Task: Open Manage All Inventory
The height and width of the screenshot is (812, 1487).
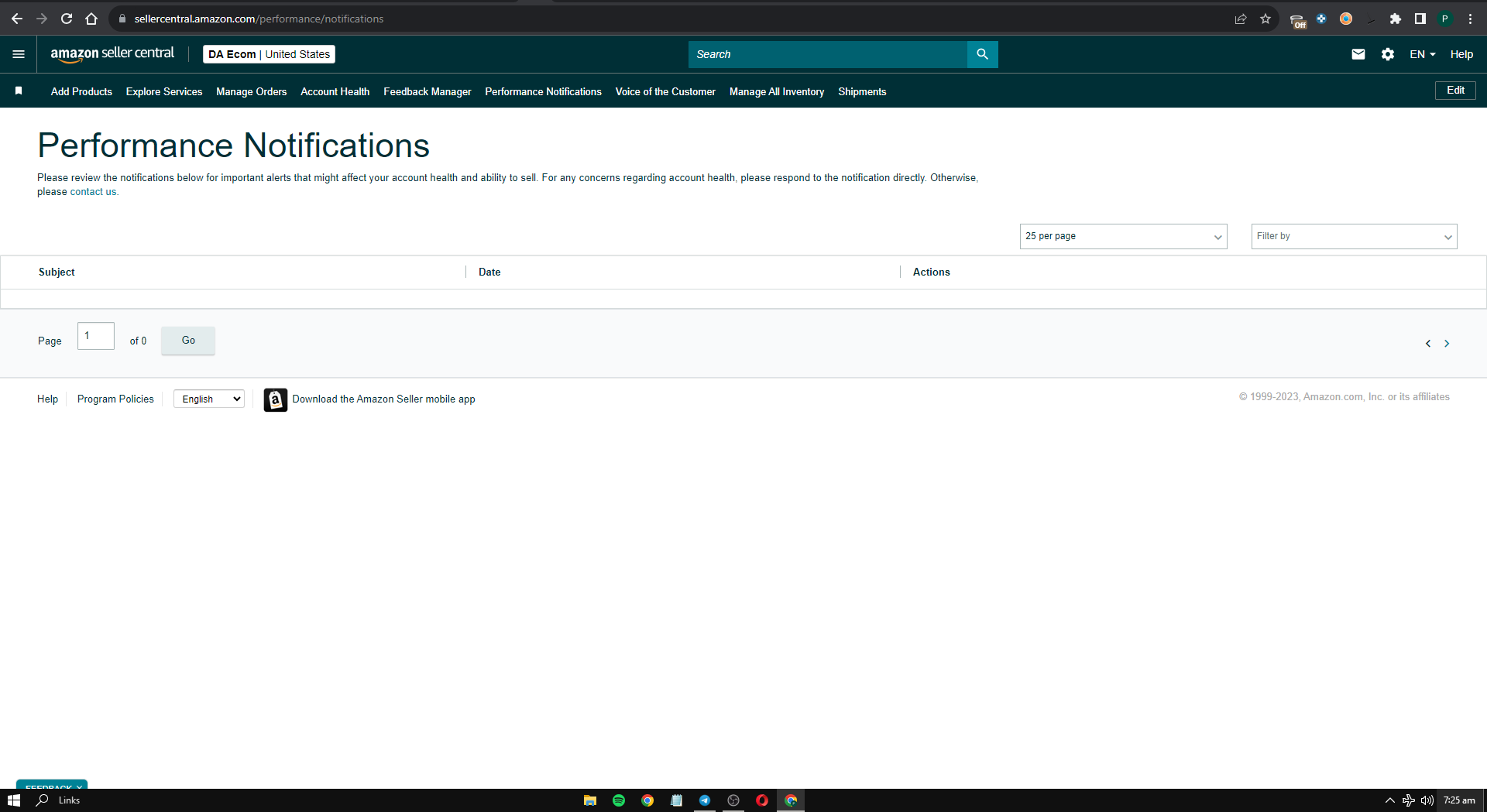Action: point(776,91)
